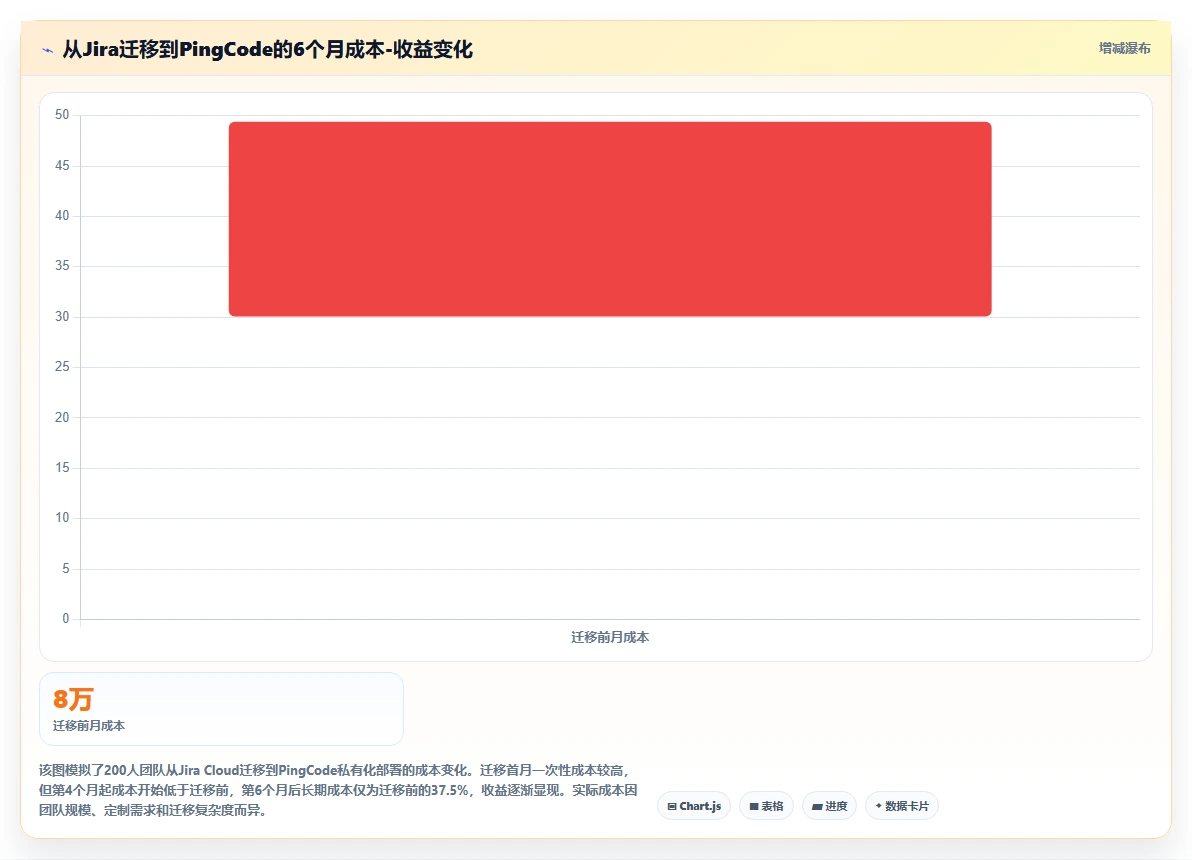Click the 增减瀑布 label in header
Image resolution: width=1192 pixels, height=860 pixels.
(1124, 49)
